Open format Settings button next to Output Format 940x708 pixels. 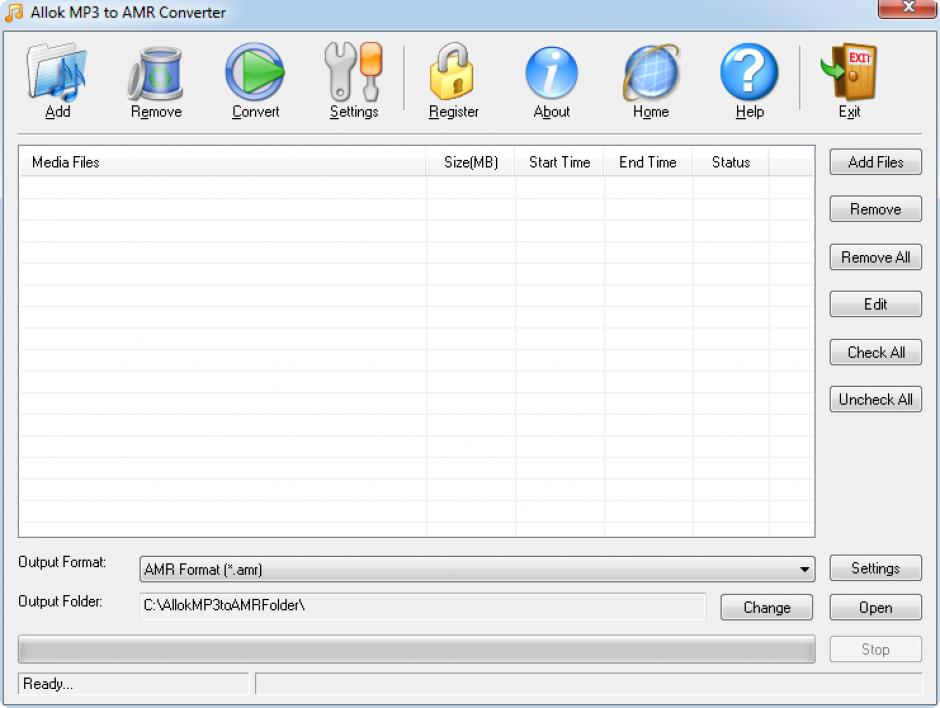coord(875,568)
